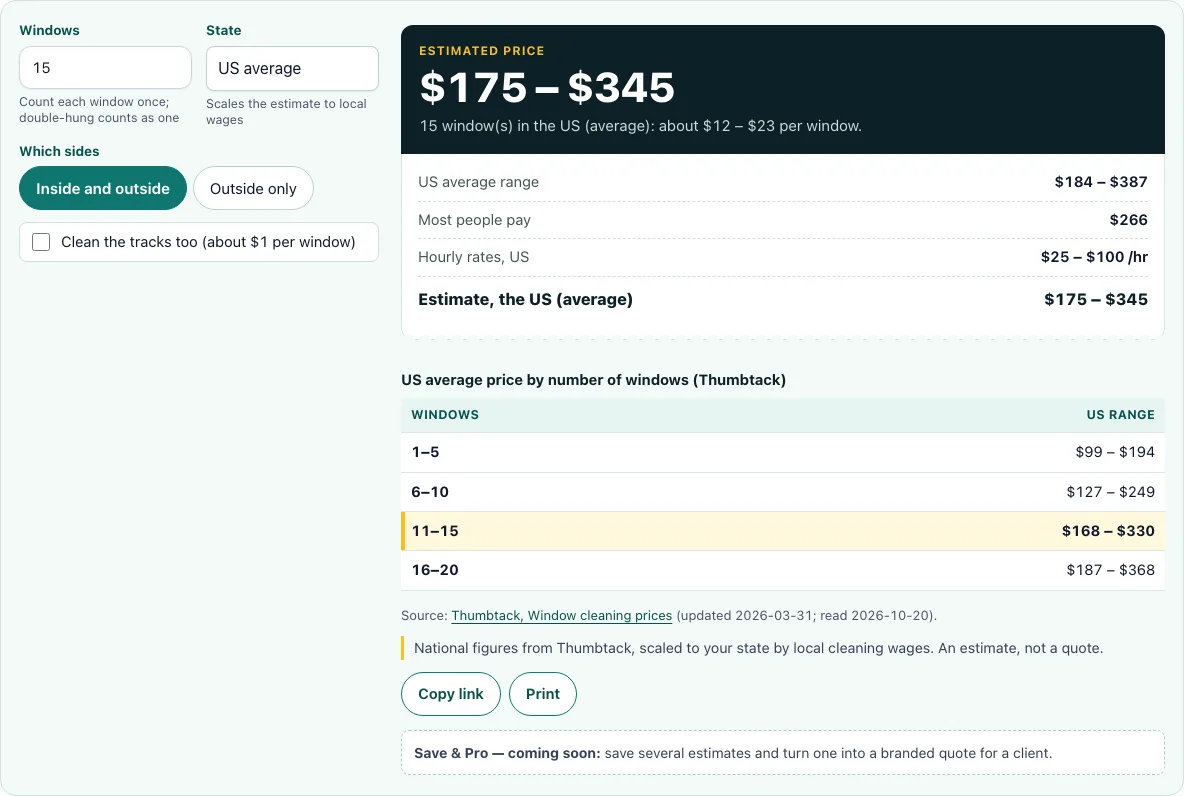Select the 6–10 windows table row label
Viewport: 1184px width, 796px height.
point(430,492)
